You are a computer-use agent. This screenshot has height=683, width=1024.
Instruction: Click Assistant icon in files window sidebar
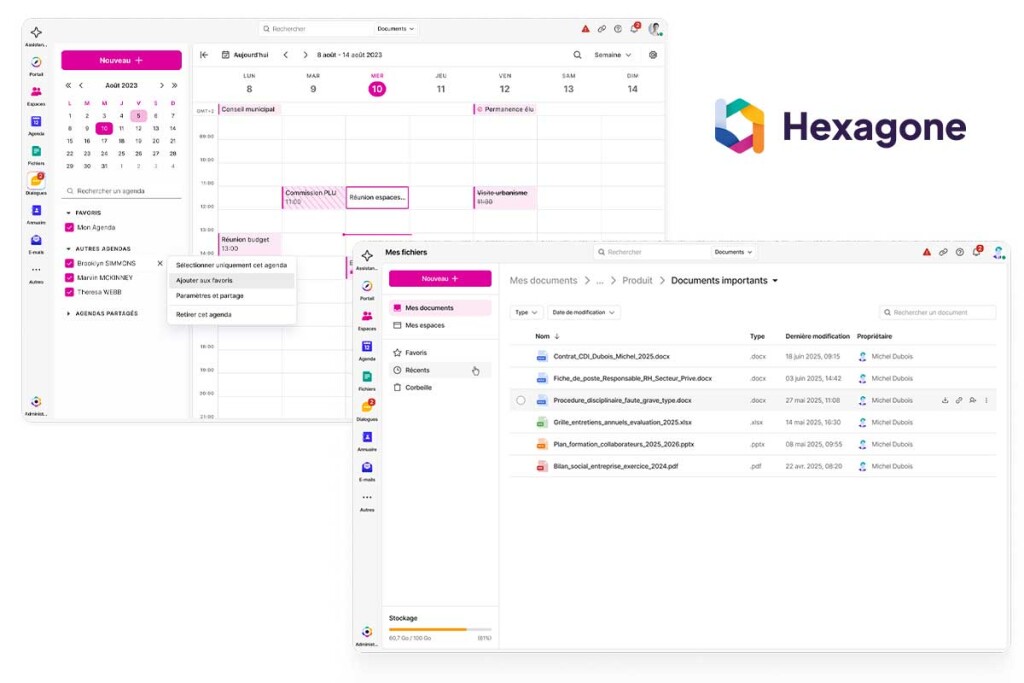coord(367,255)
